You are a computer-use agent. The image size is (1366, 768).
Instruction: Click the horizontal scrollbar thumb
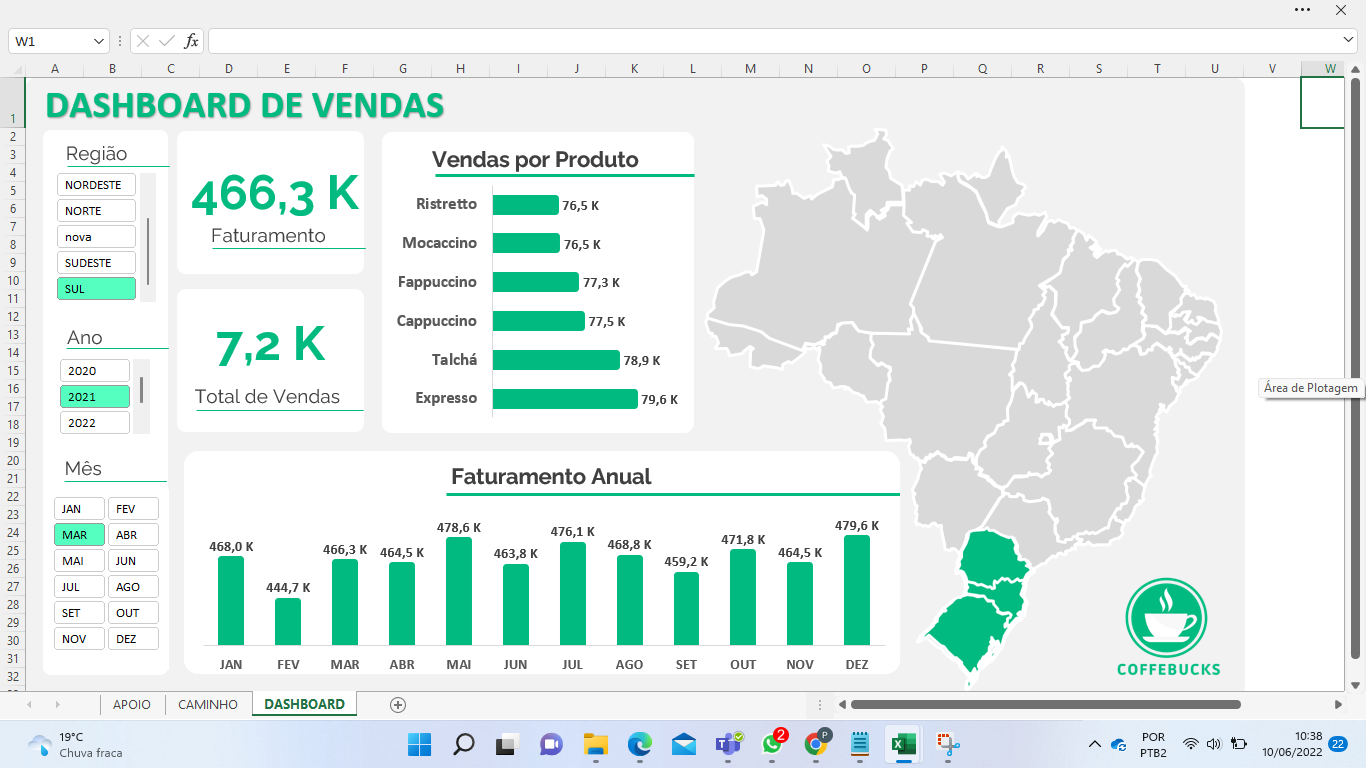pos(1045,705)
